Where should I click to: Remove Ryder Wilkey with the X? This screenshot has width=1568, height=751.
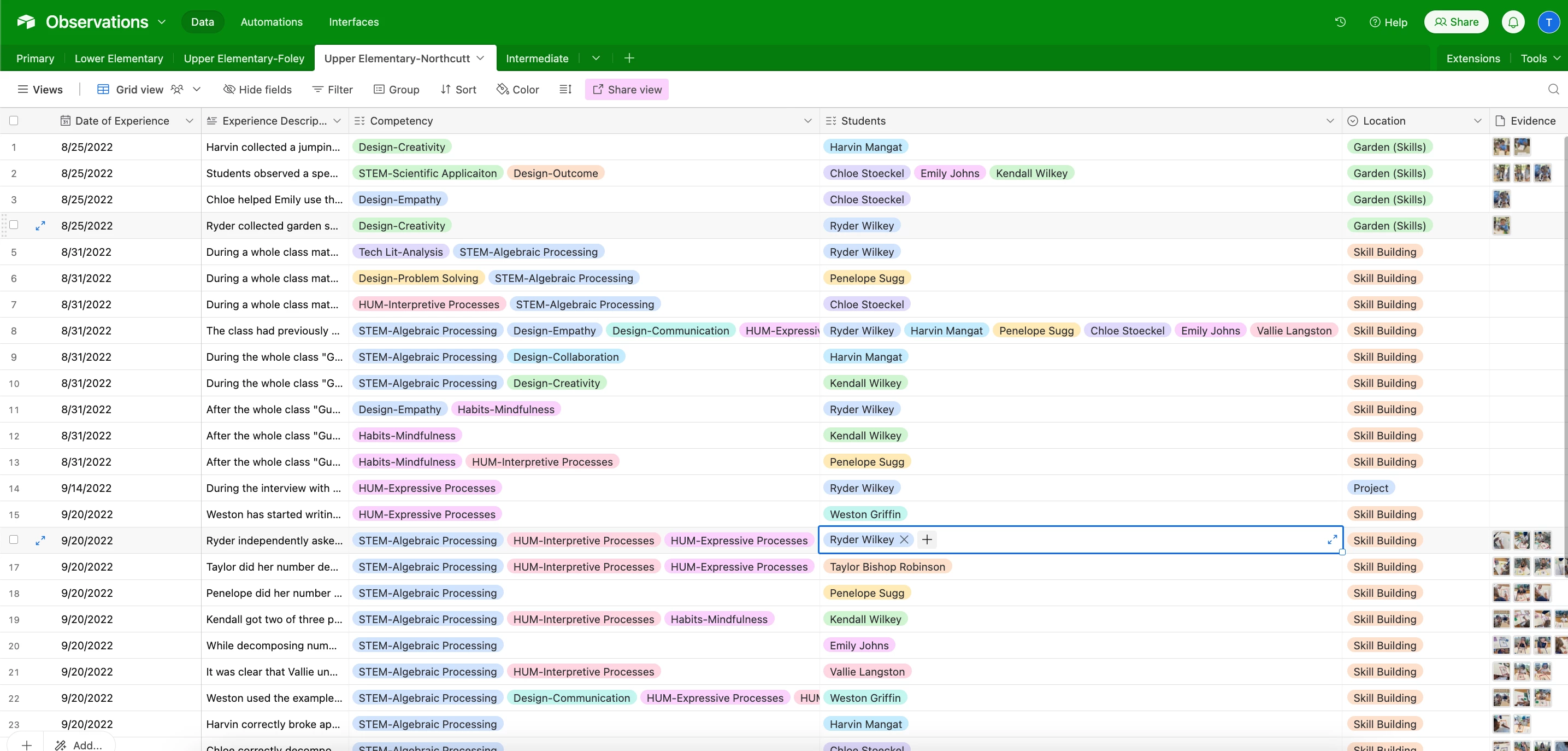904,539
